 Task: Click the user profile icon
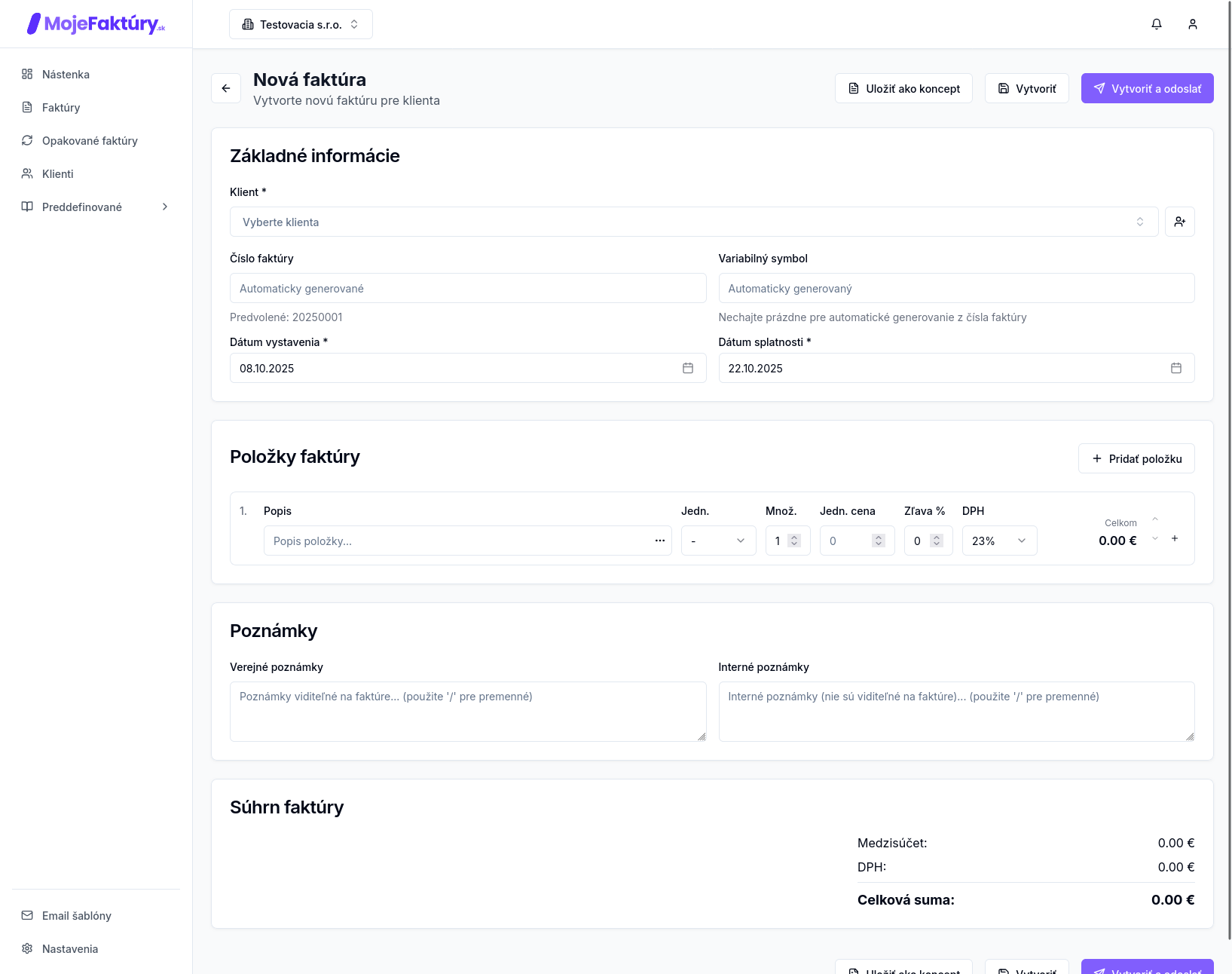pos(1192,24)
